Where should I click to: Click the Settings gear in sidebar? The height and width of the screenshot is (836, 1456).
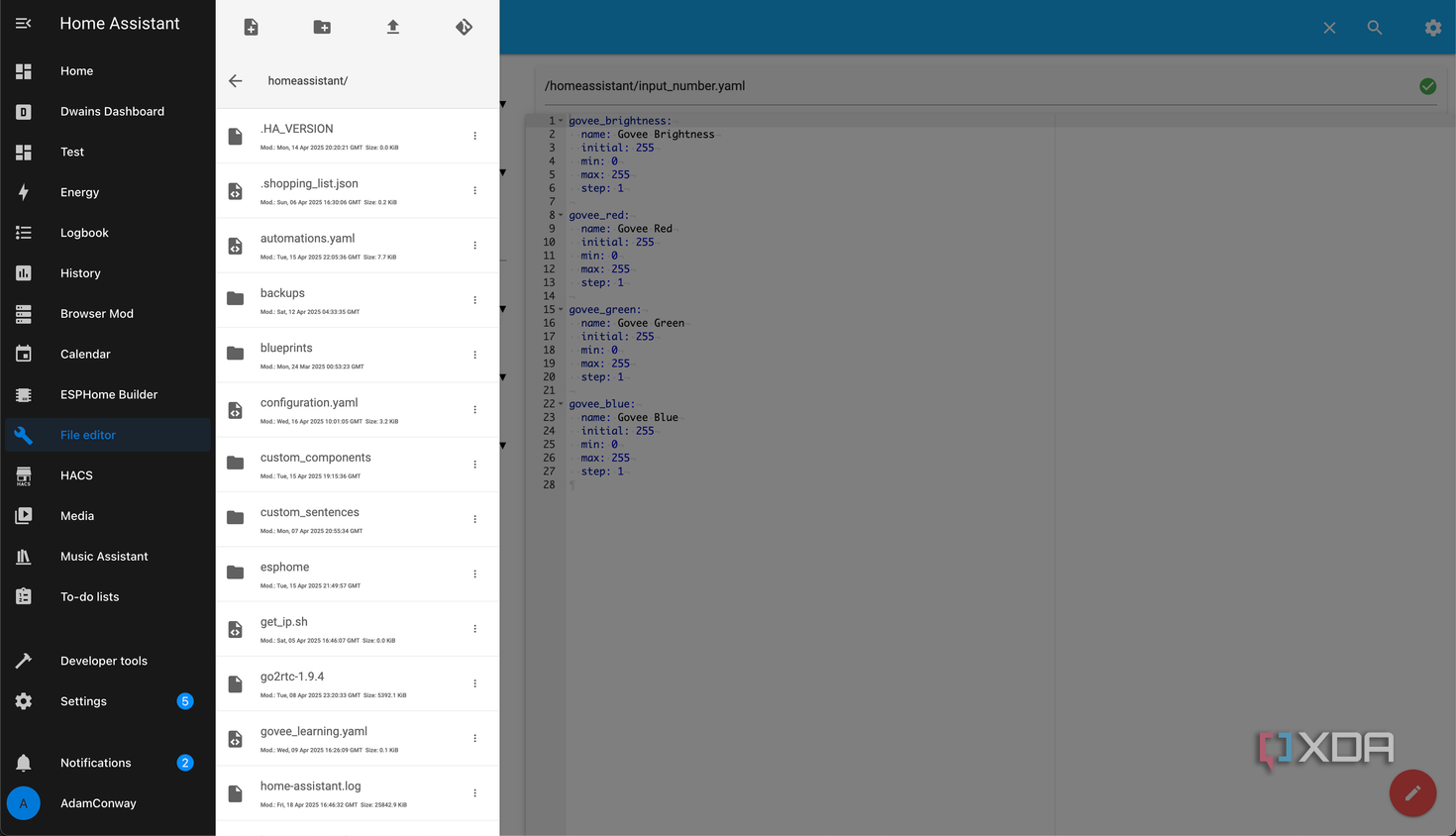click(24, 701)
